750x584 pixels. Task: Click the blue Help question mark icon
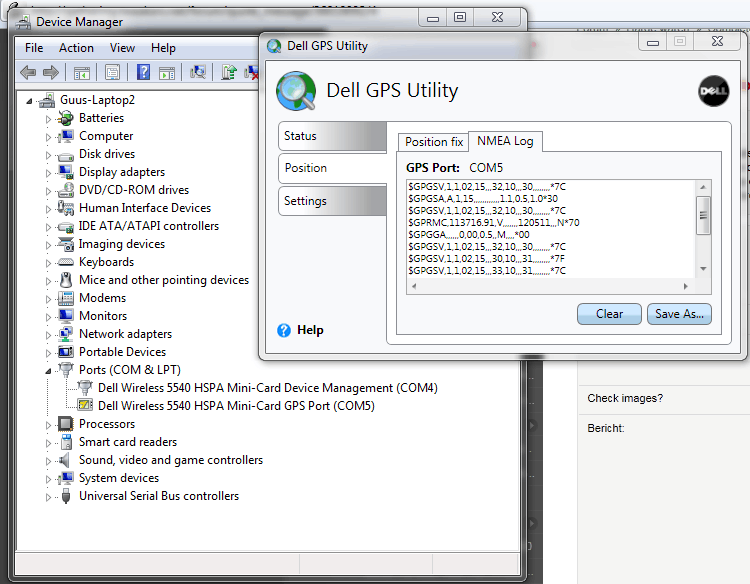(x=284, y=330)
